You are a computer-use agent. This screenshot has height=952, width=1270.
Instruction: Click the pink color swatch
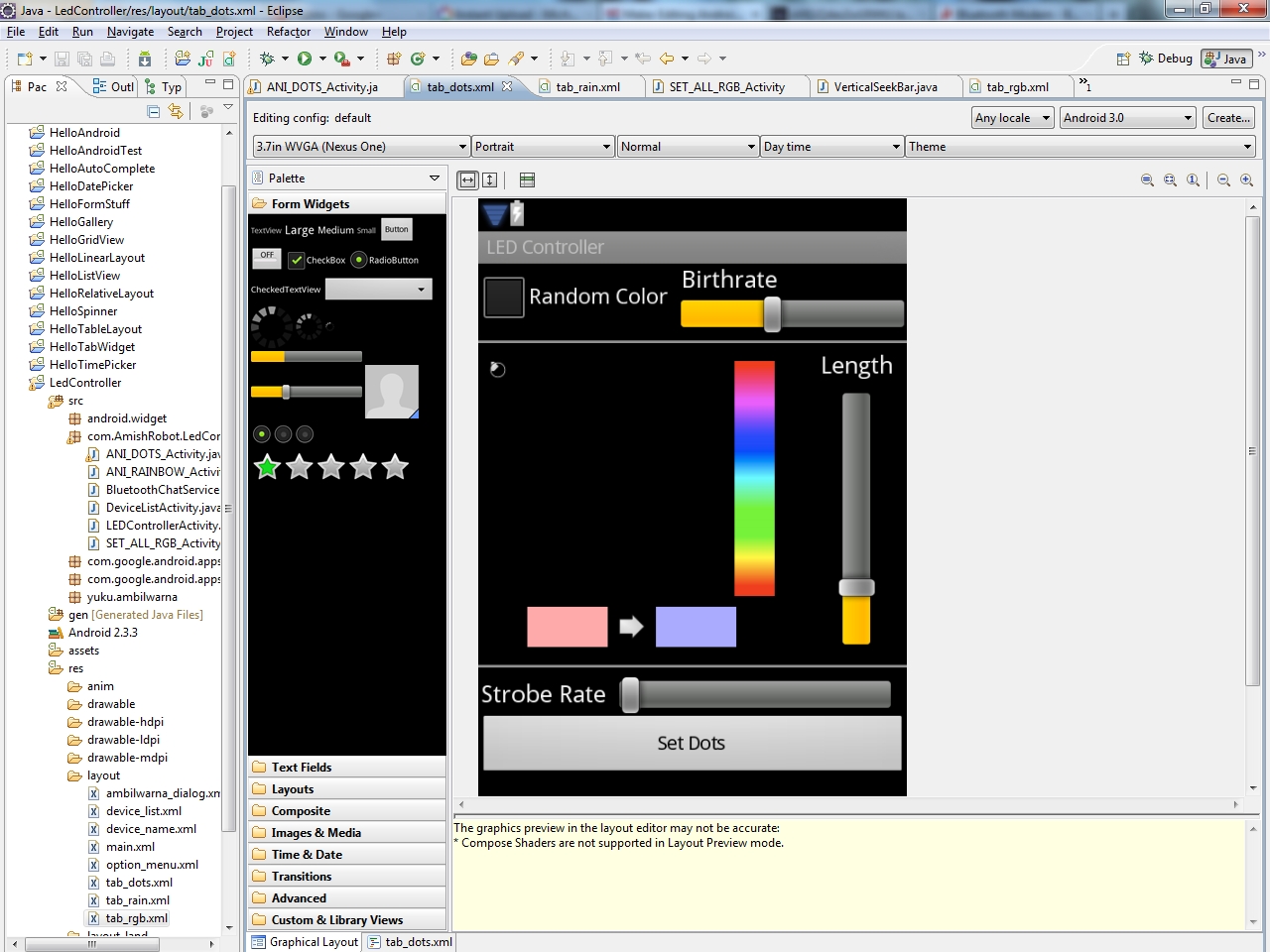point(568,627)
